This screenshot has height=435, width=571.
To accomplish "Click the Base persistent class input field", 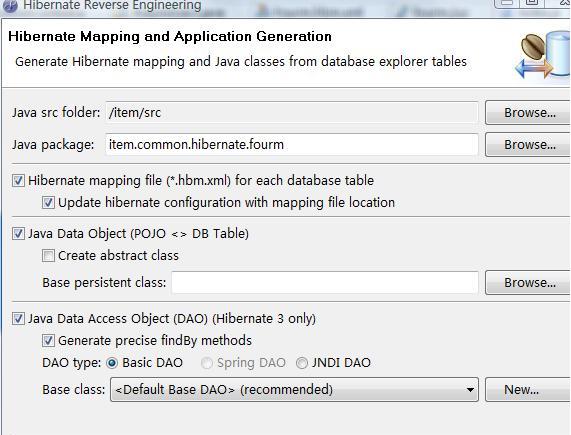I will pos(325,282).
